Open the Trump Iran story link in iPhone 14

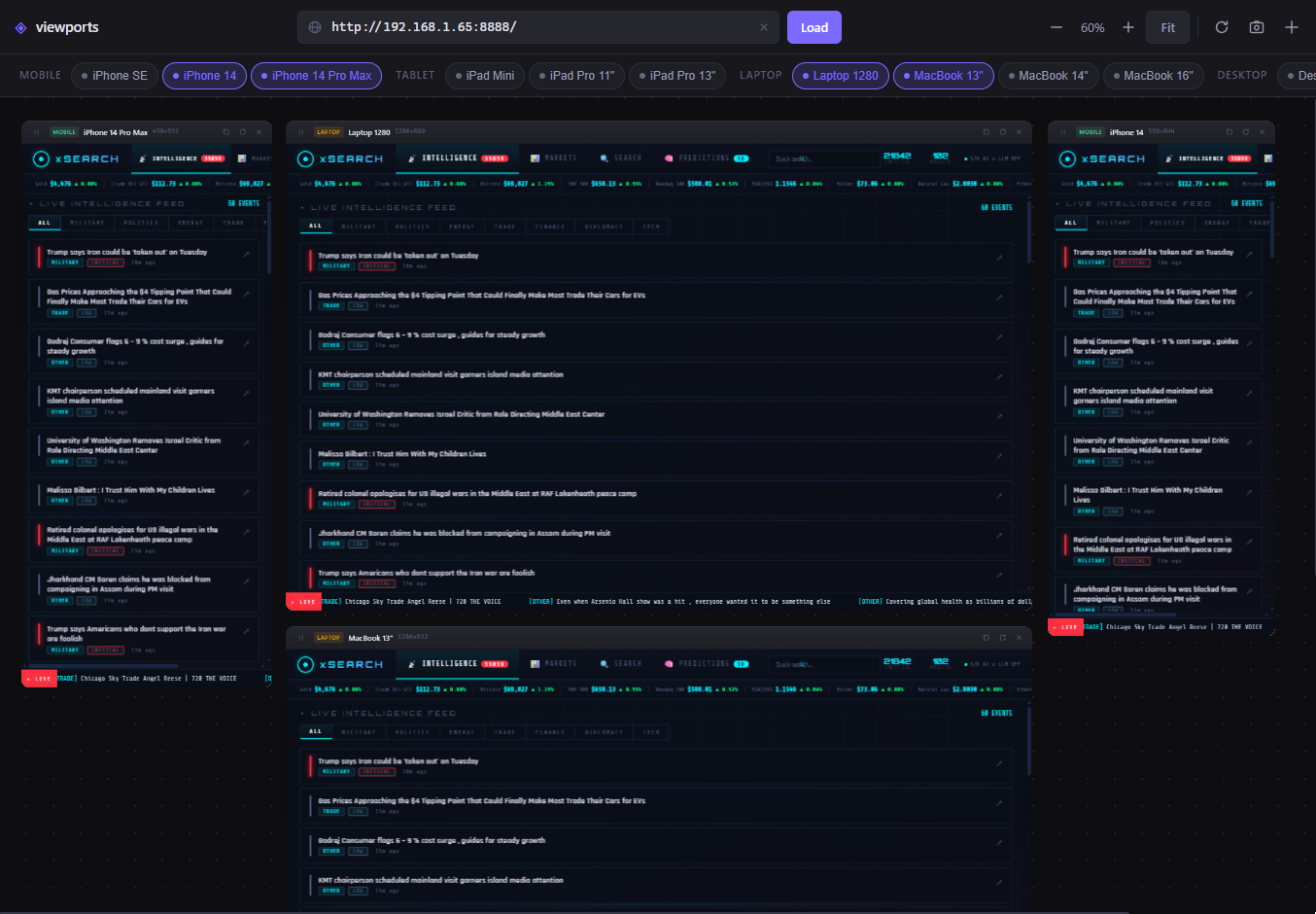click(x=1250, y=255)
